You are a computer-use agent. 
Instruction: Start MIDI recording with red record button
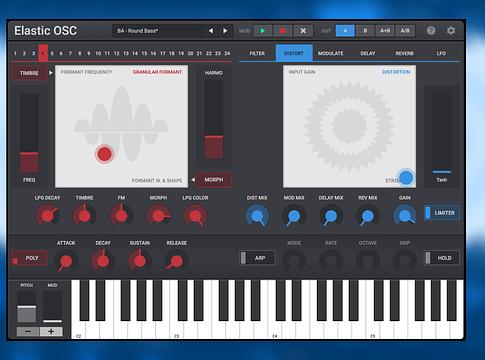tap(283, 31)
